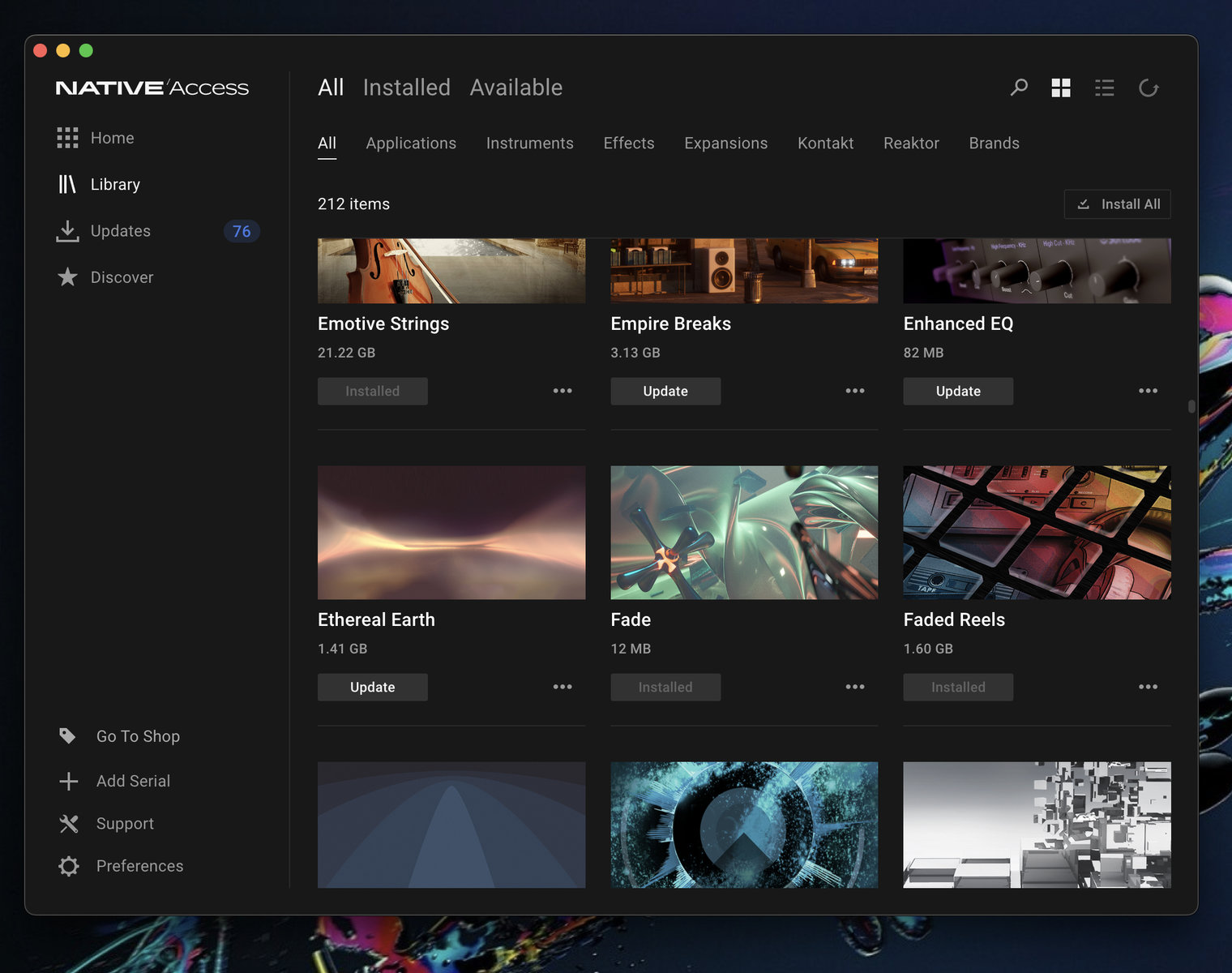1232x973 pixels.
Task: Select the Installed filter tab
Action: tap(406, 88)
